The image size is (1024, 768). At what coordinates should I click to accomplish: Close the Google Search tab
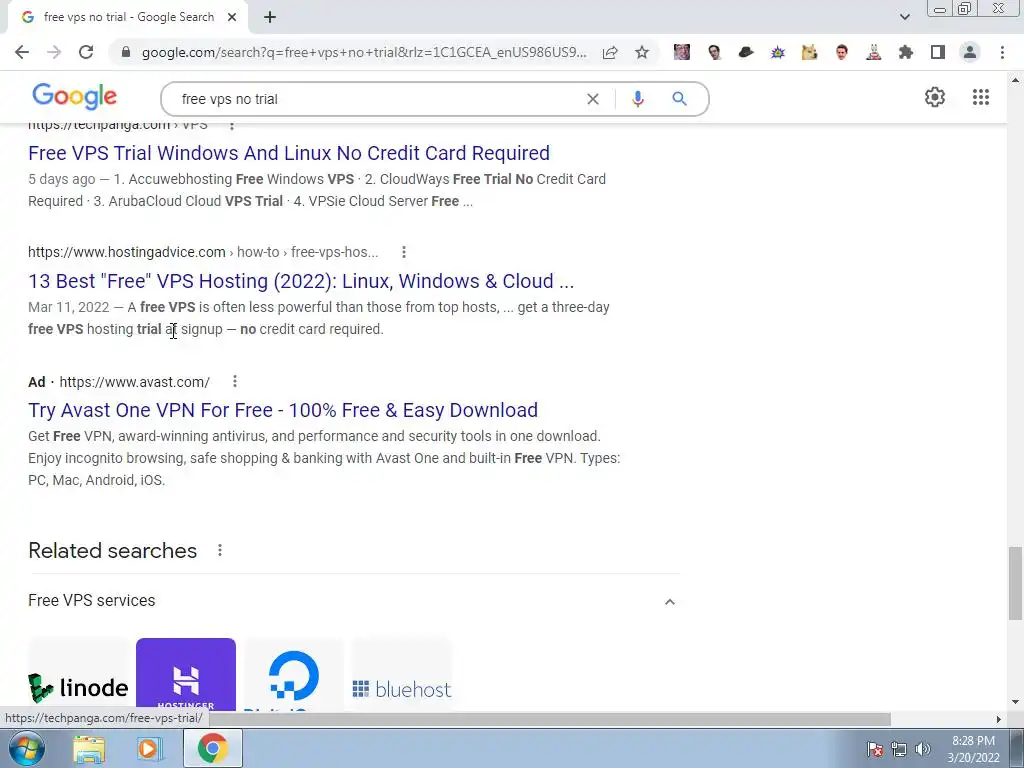(232, 18)
